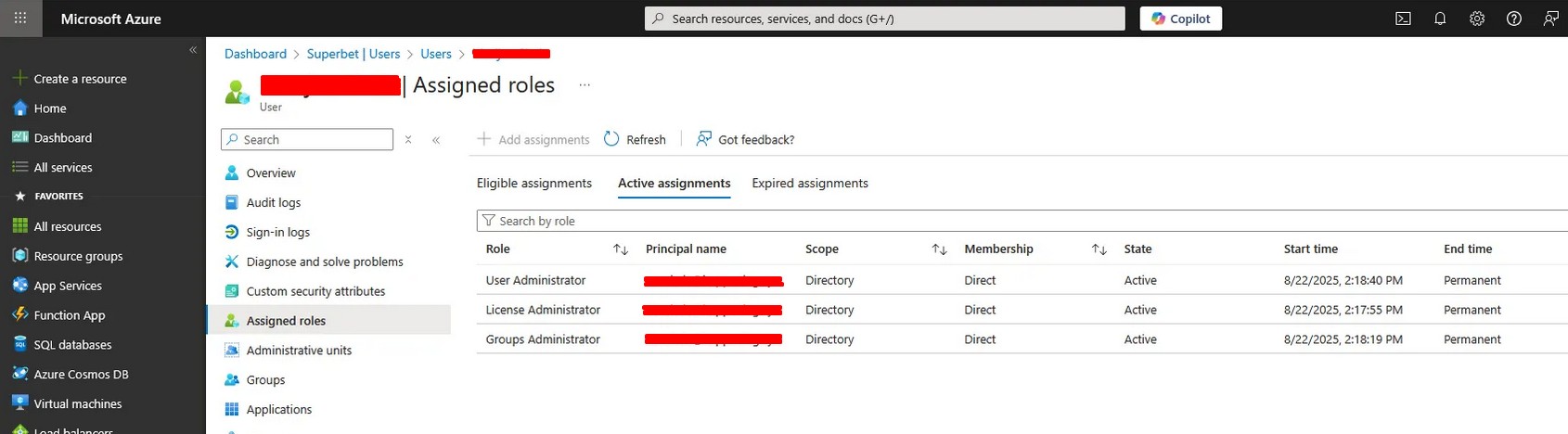Open the app launcher waffle menu
The width and height of the screenshot is (1568, 434).
20,19
